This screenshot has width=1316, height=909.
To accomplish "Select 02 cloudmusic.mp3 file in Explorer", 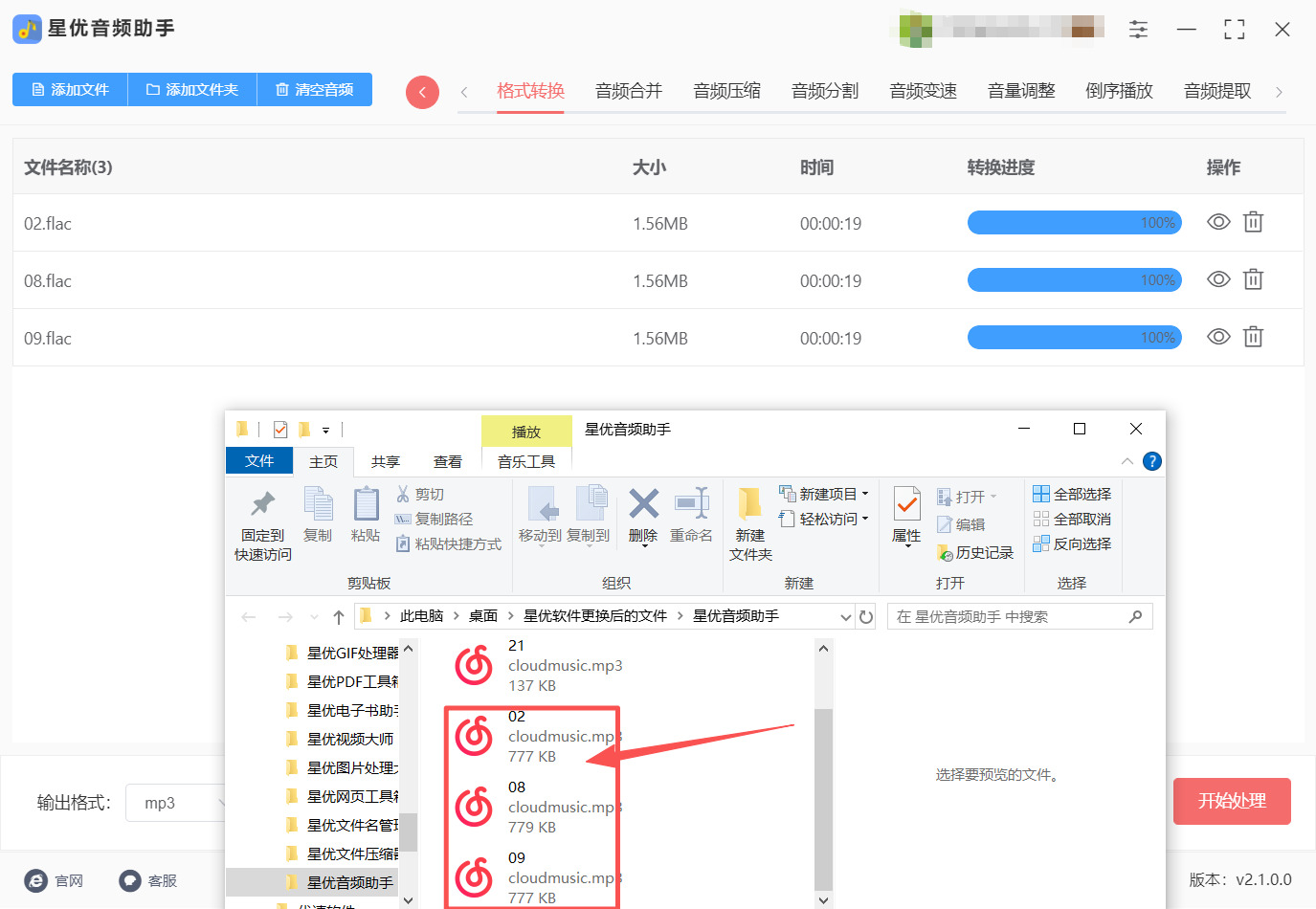I will tap(536, 736).
